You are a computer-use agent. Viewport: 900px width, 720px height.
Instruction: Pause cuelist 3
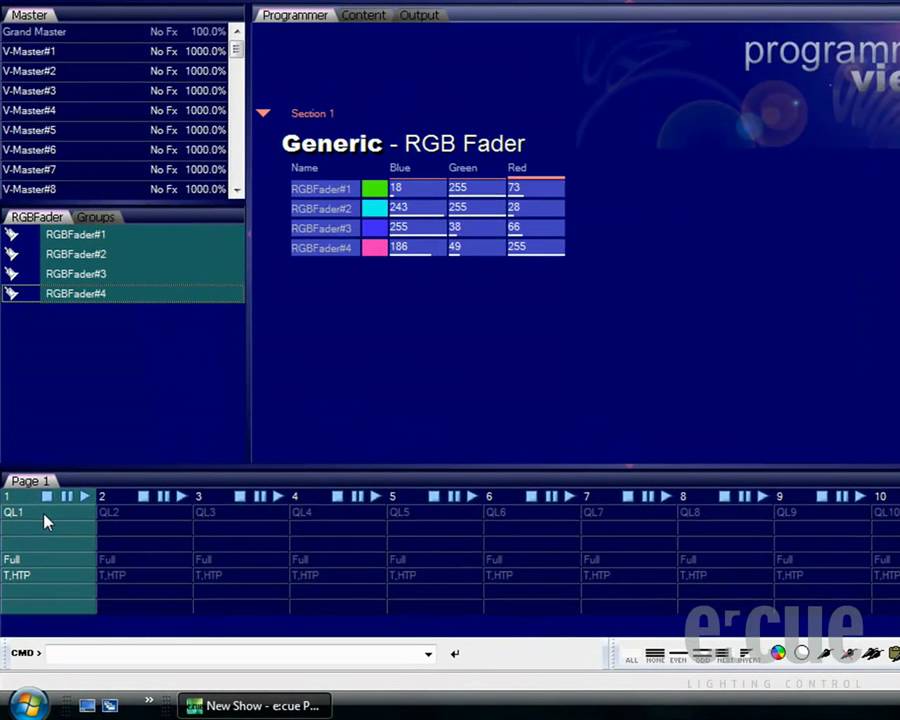point(260,496)
